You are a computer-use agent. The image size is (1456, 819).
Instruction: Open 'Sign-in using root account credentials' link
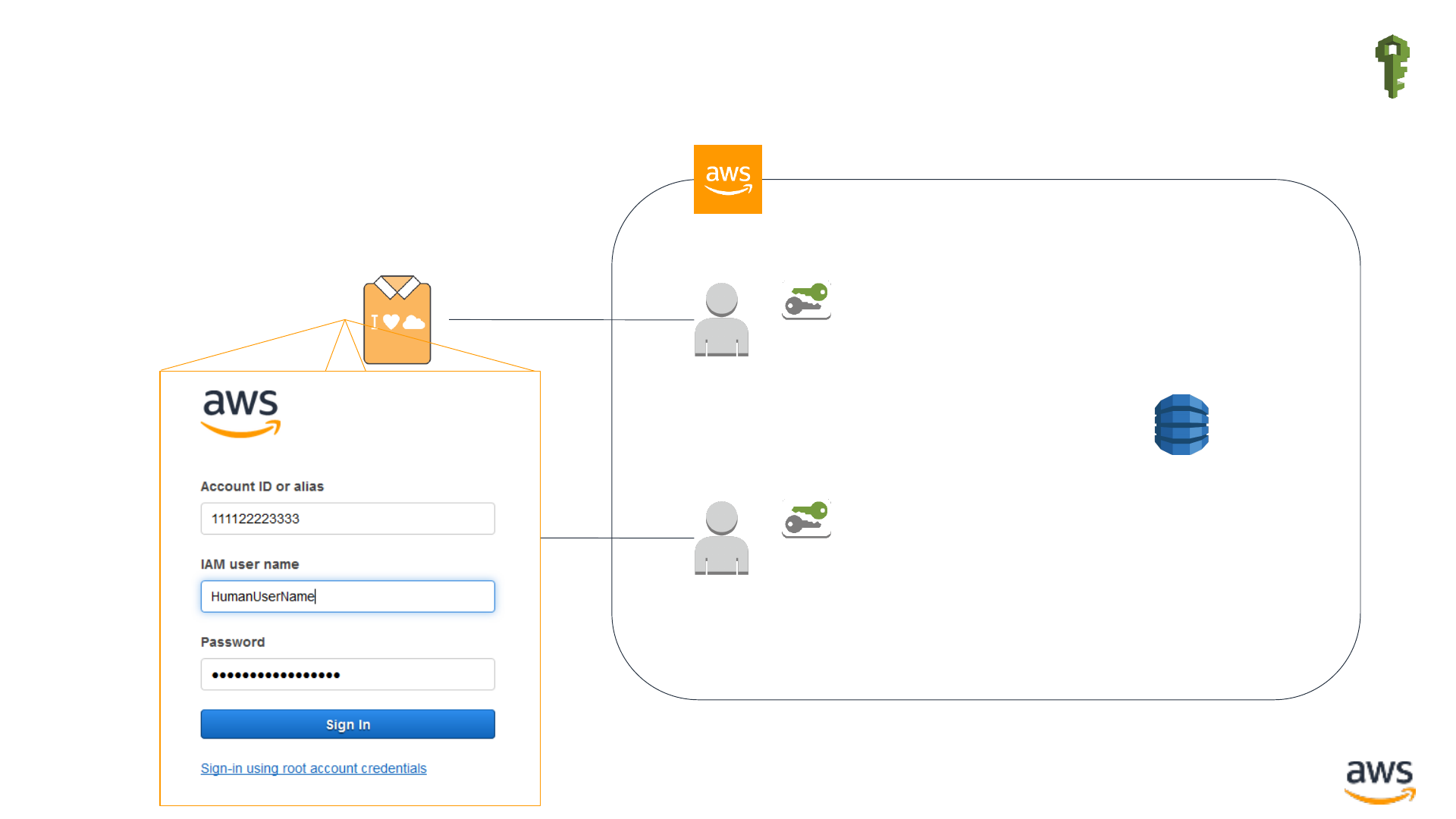pyautogui.click(x=314, y=768)
